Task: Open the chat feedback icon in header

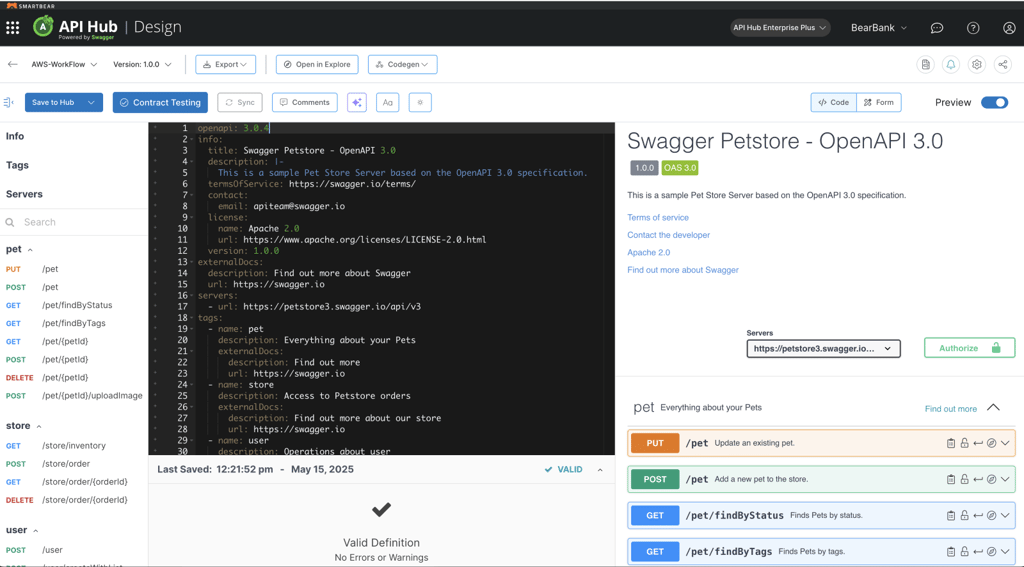Action: [x=936, y=28]
